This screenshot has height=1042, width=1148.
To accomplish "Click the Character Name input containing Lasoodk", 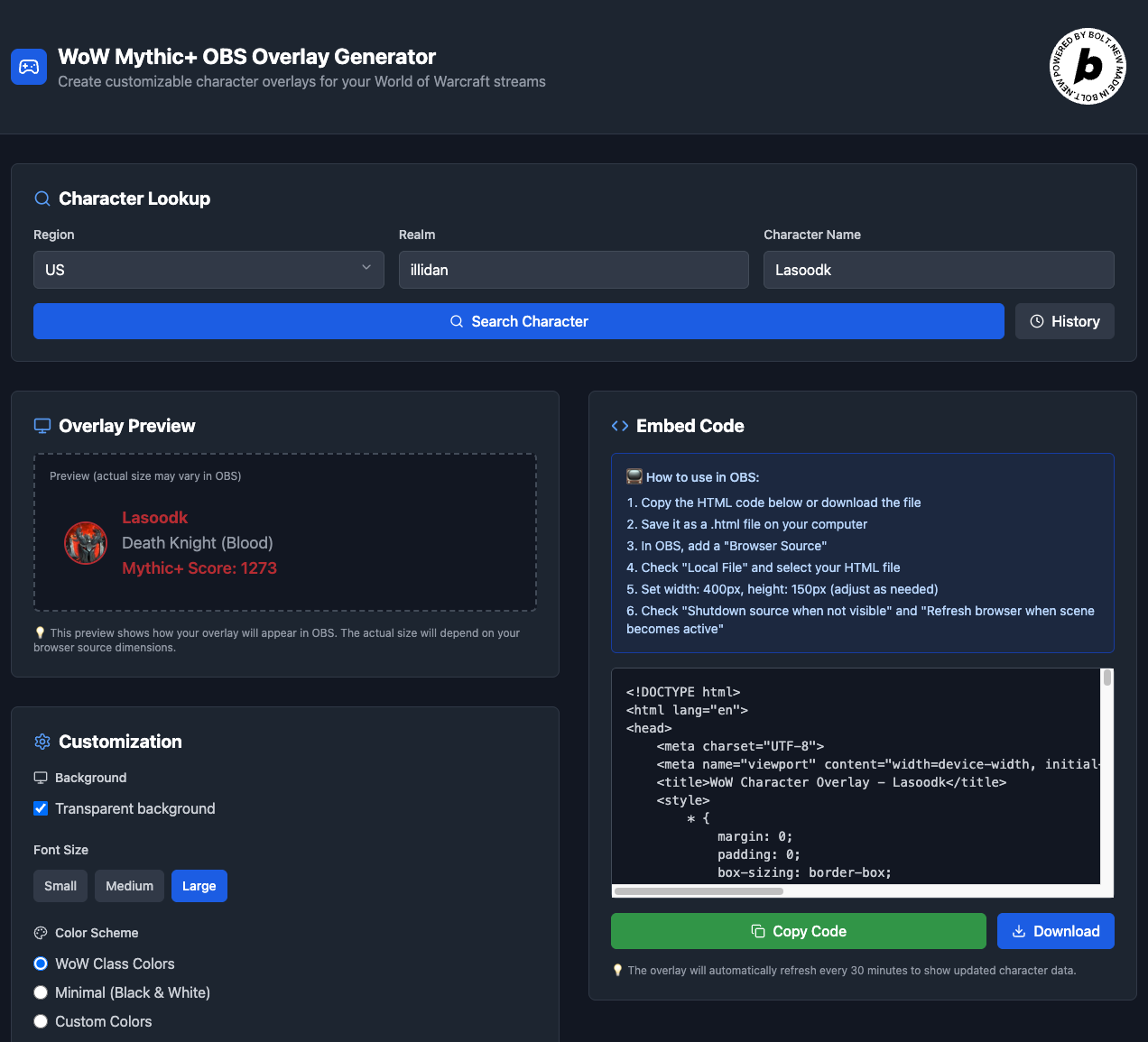I will (x=939, y=270).
